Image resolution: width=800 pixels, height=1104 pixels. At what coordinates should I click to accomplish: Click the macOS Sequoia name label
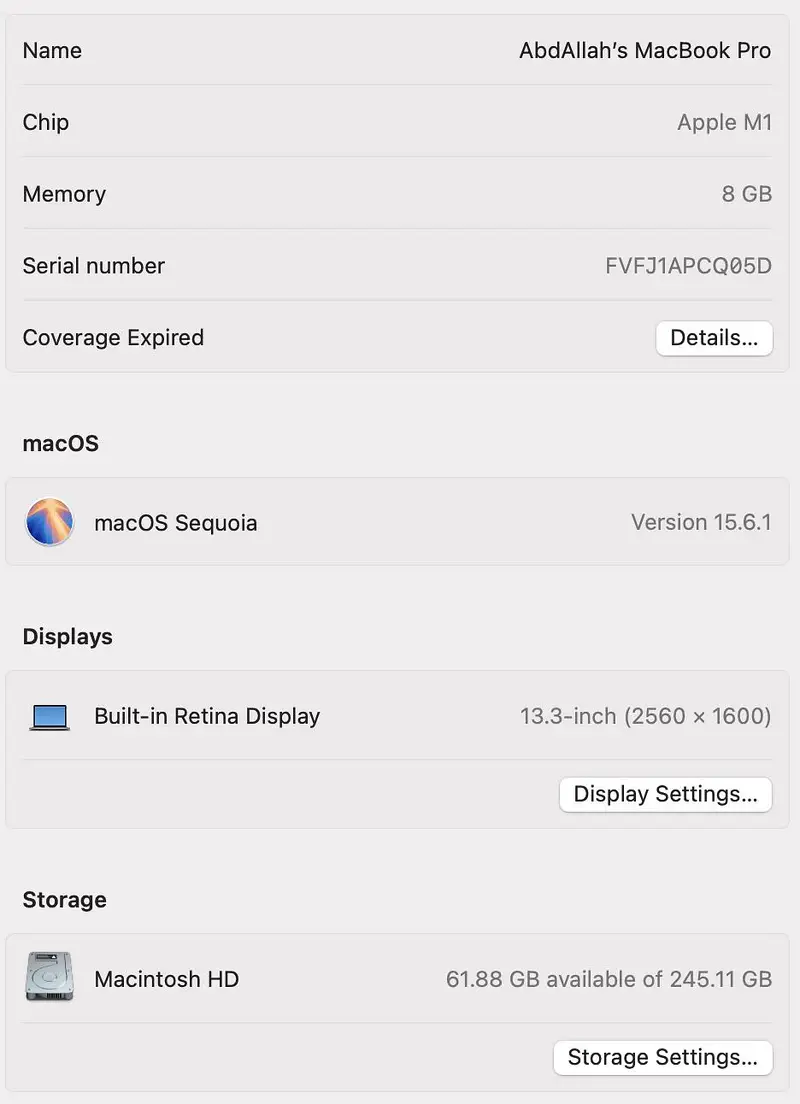(175, 523)
